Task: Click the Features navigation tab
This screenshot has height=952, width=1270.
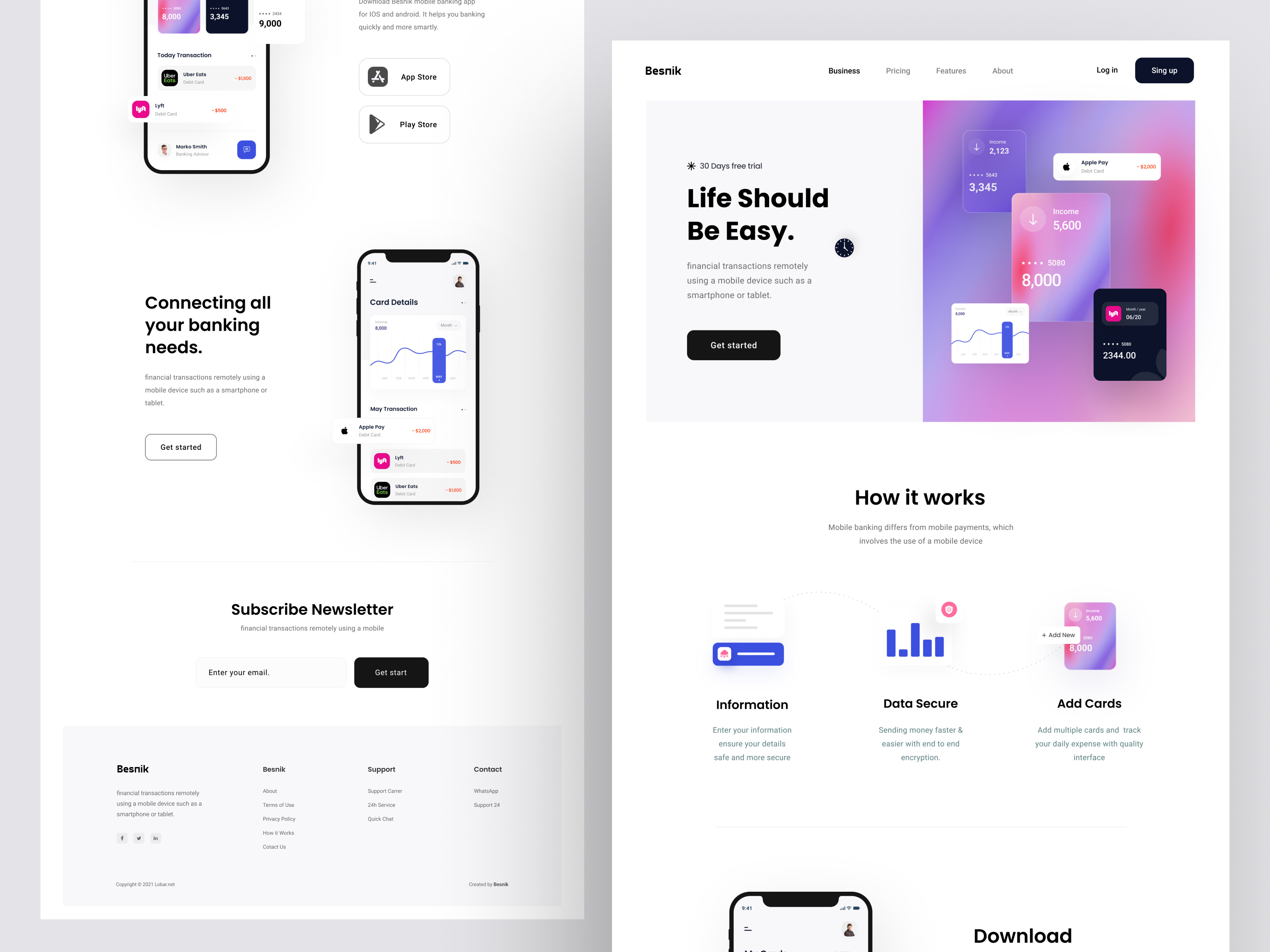Action: 951,70
